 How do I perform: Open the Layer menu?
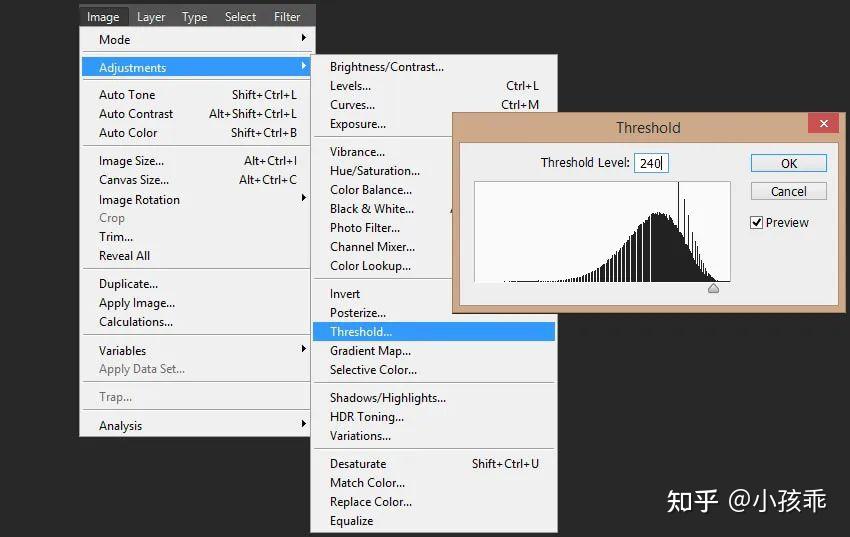tap(151, 17)
